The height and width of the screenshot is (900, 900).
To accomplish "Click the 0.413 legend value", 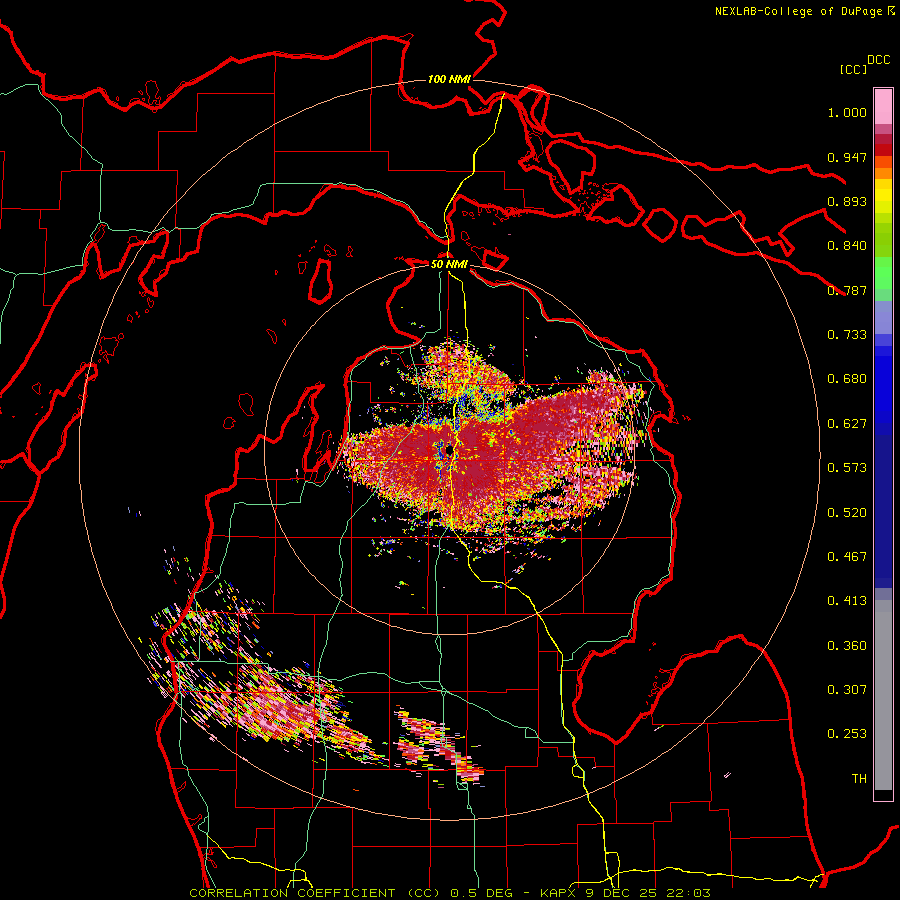I will pos(847,601).
